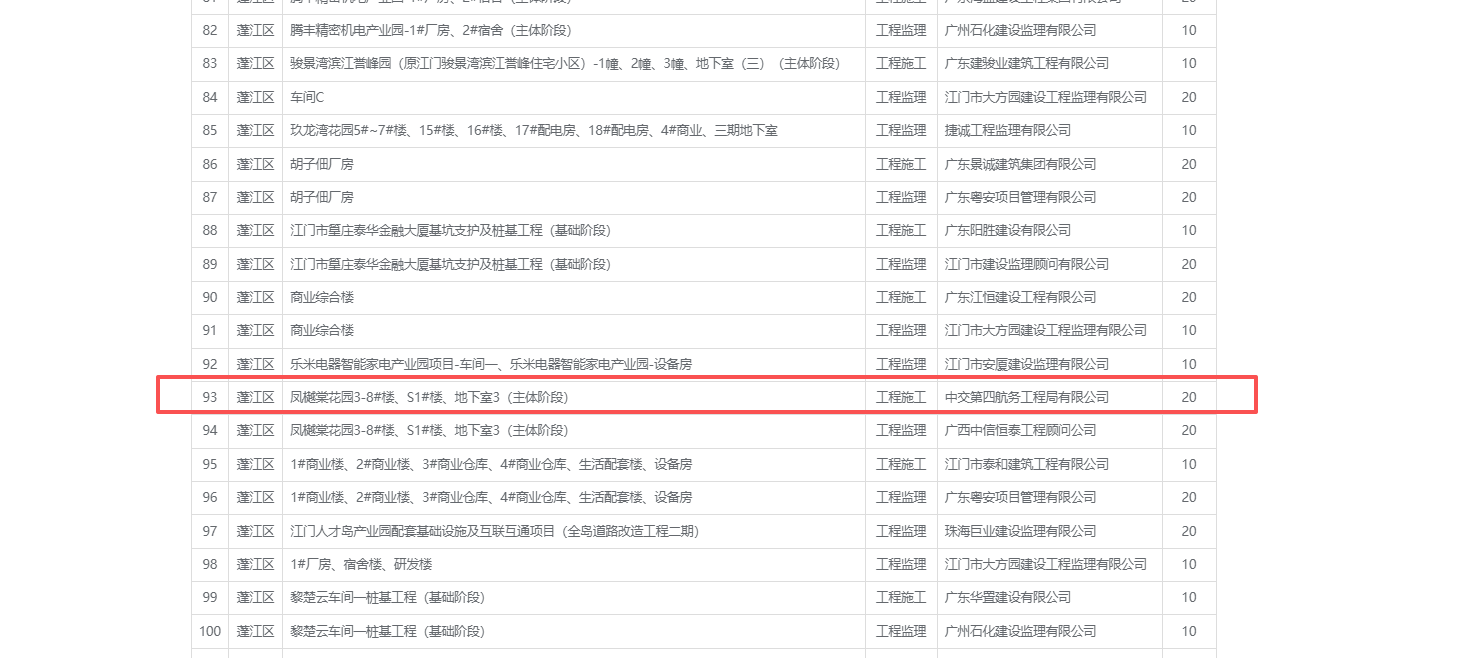Viewport: 1457px width, 658px height.
Task: Select company 江门市建设监理顾问有限公司
Action: coord(1026,264)
